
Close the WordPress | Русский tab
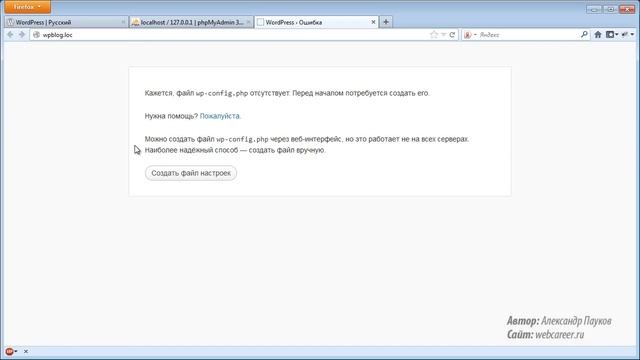click(x=123, y=22)
